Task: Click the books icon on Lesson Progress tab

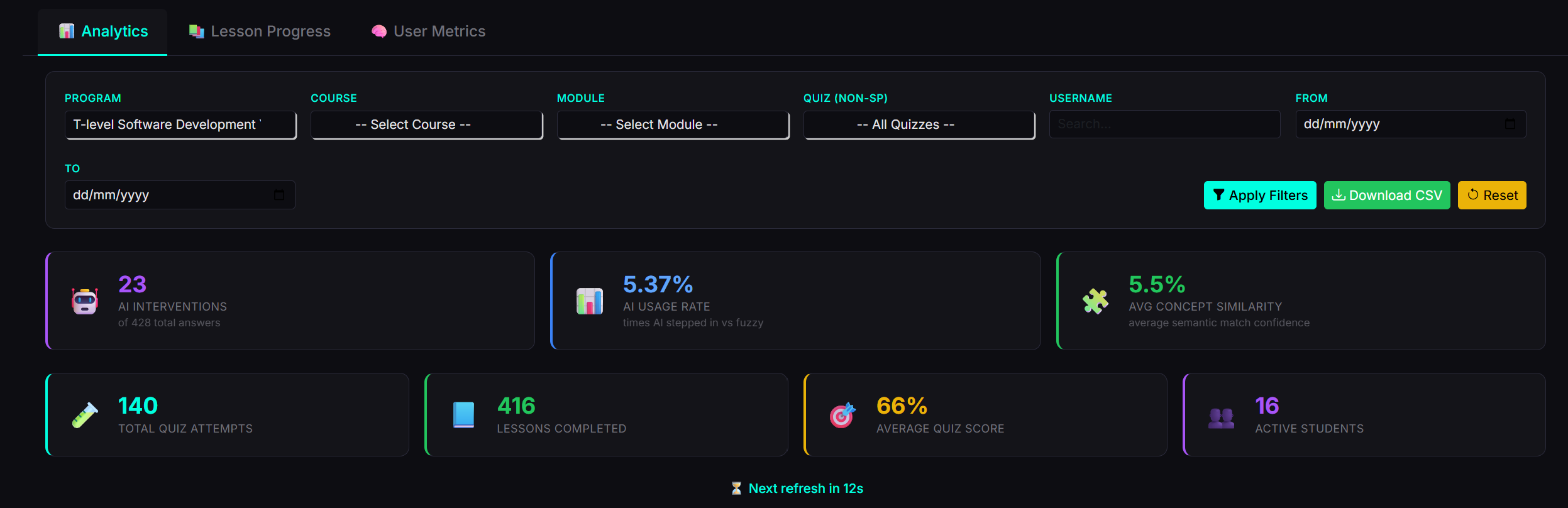Action: 197,31
